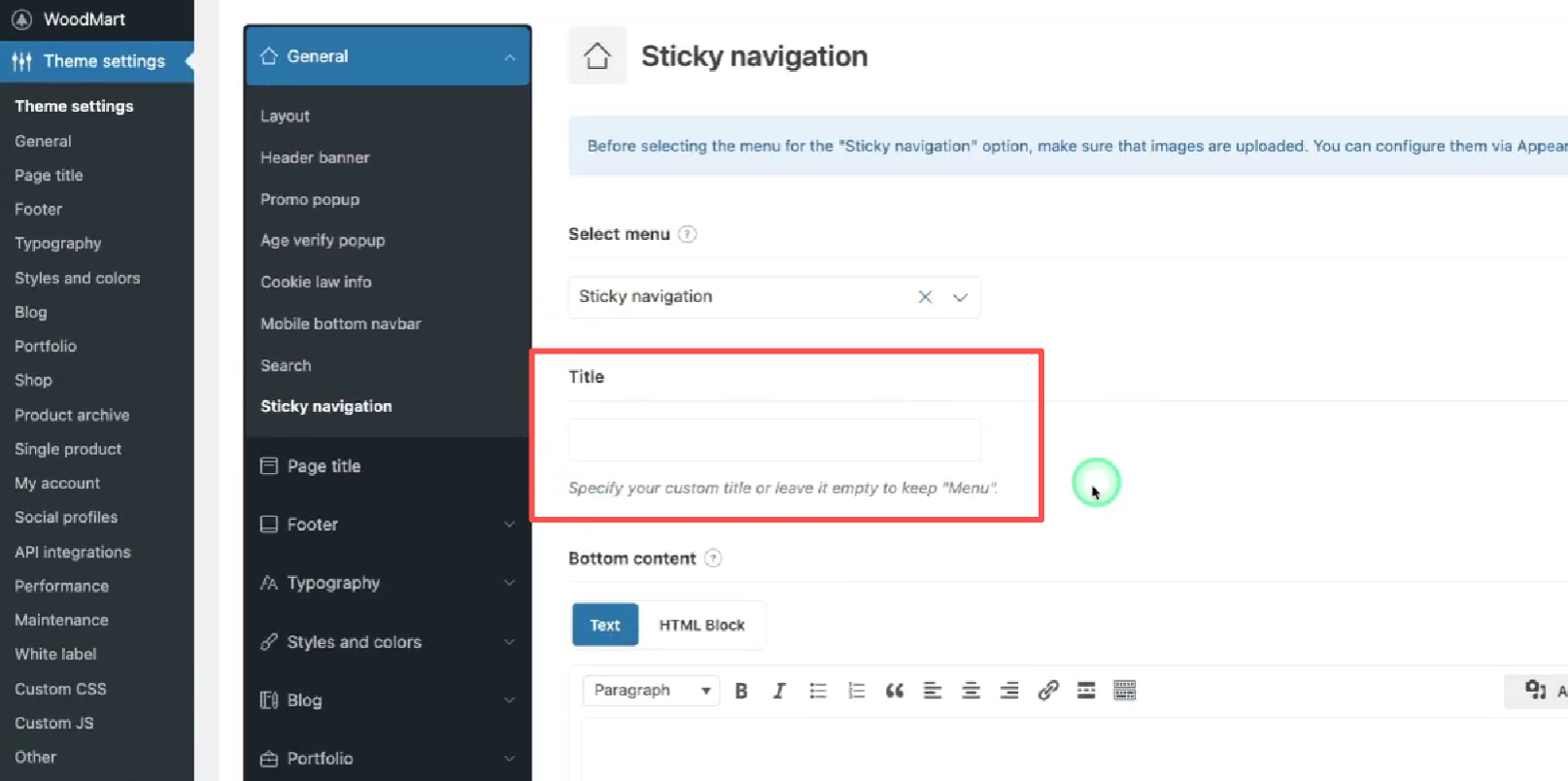This screenshot has height=781, width=1568.
Task: Click the home icon beside the page heading
Action: (x=597, y=56)
